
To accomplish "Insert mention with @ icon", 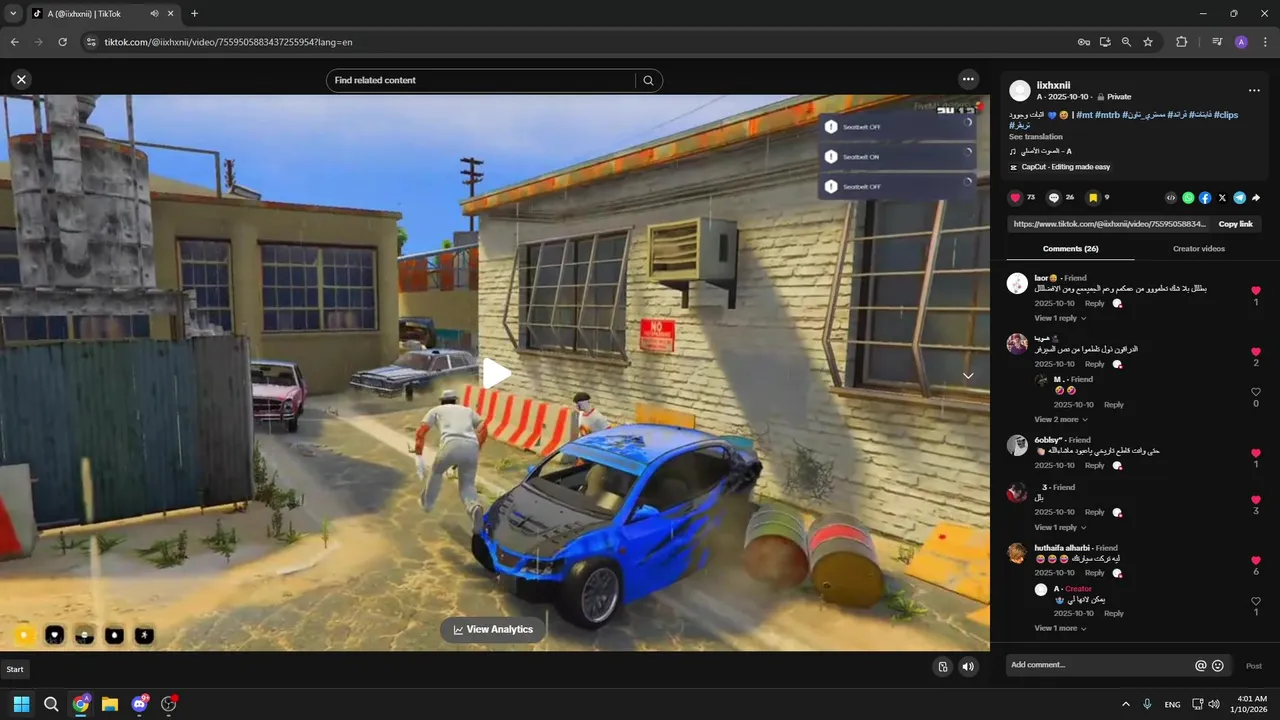I will [1201, 665].
